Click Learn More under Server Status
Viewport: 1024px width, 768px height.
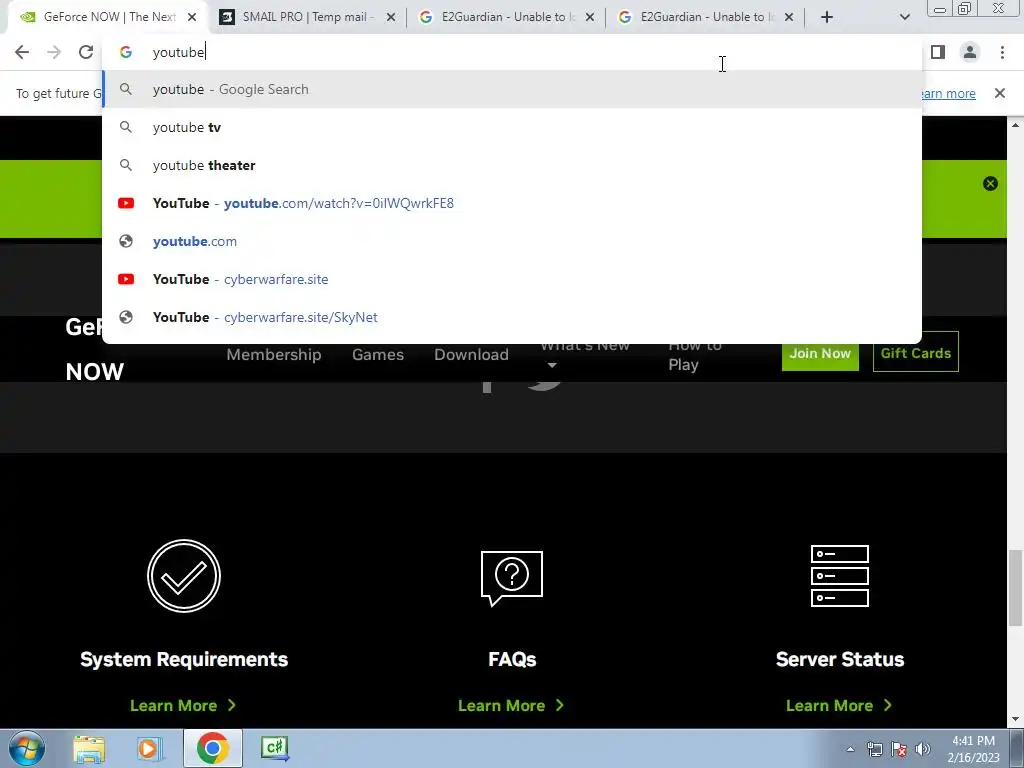coord(839,705)
